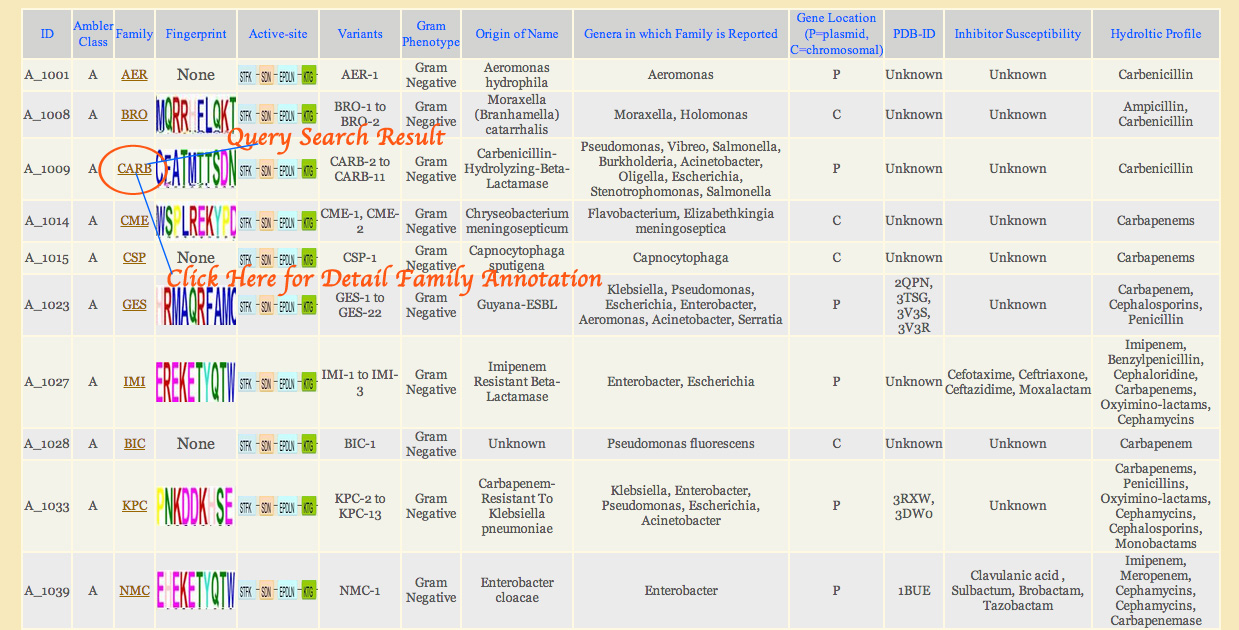
Task: Click the KPC row fingerprint sequence logo
Action: [x=196, y=506]
